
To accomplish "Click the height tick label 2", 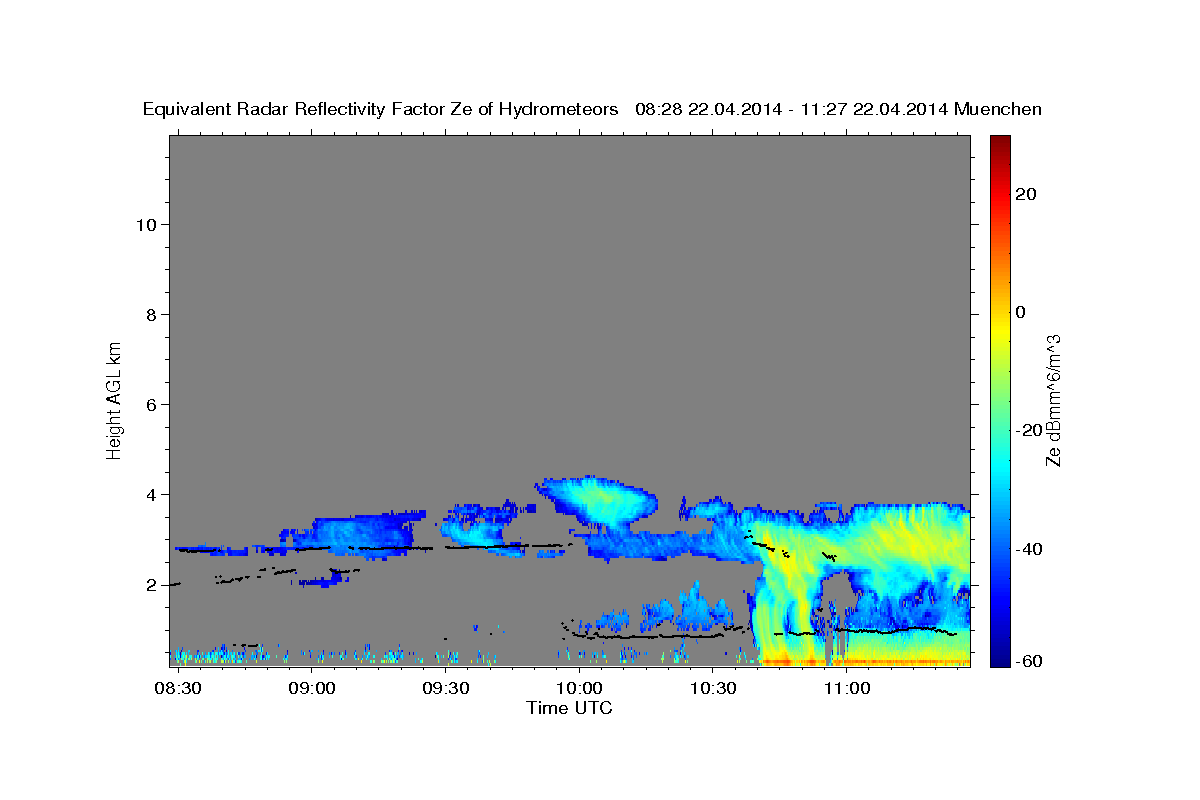I will 152,584.
